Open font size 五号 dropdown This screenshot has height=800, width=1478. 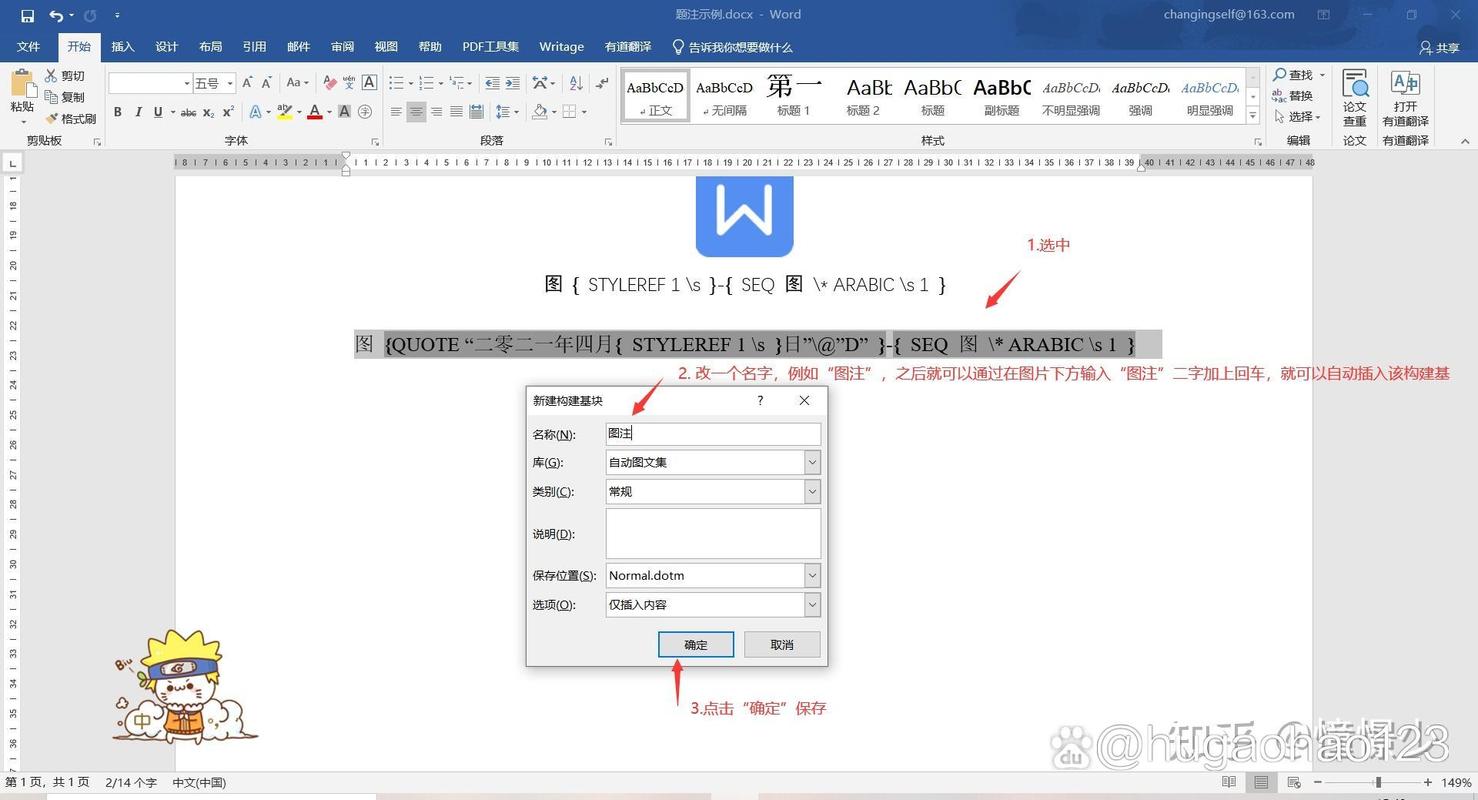coord(230,83)
